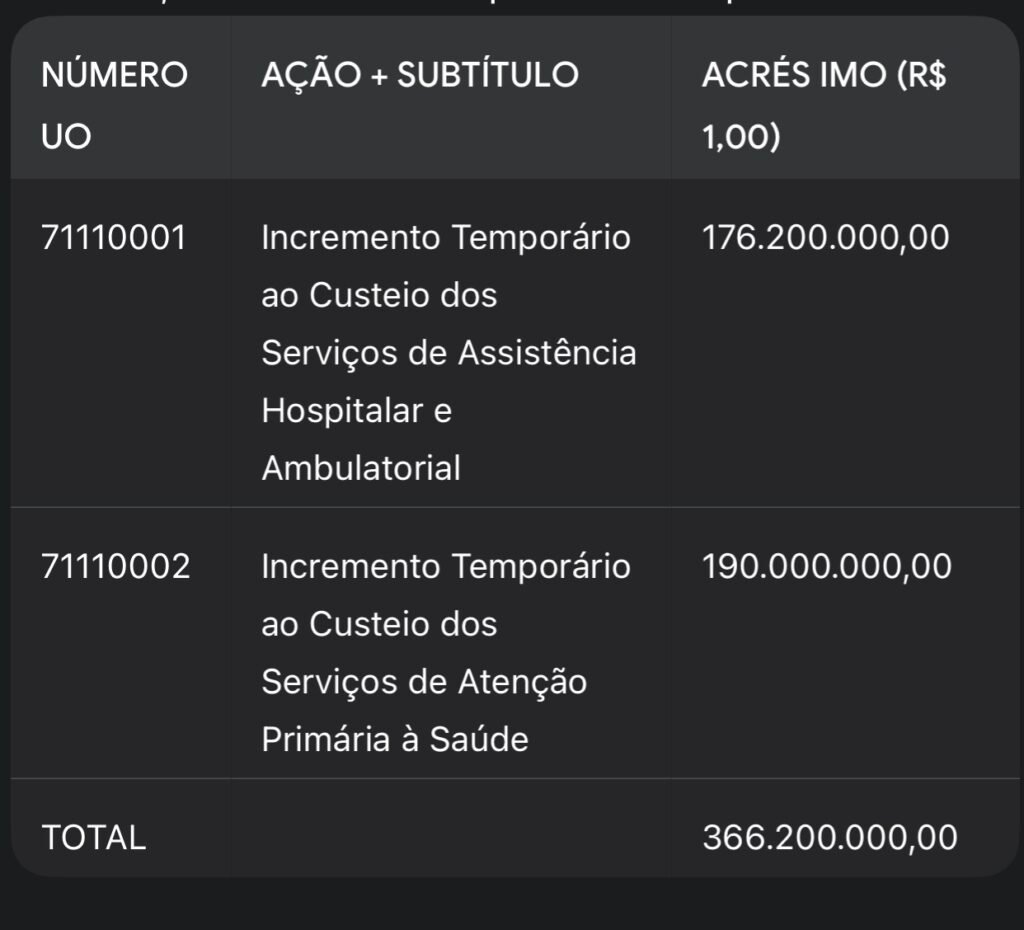Click the word Ambulatorial in first row
Screen dimensions: 1024x930
point(361,468)
